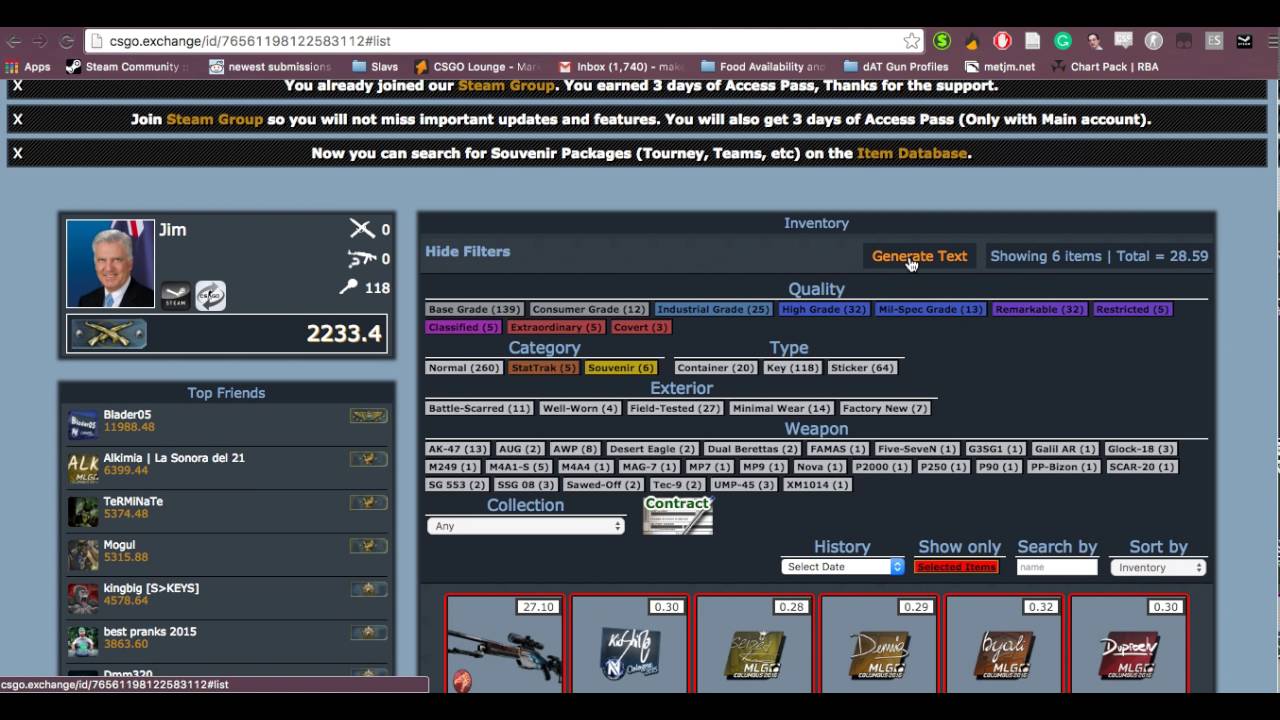Open Steam Group link in second banner
The height and width of the screenshot is (720, 1280).
pos(215,119)
